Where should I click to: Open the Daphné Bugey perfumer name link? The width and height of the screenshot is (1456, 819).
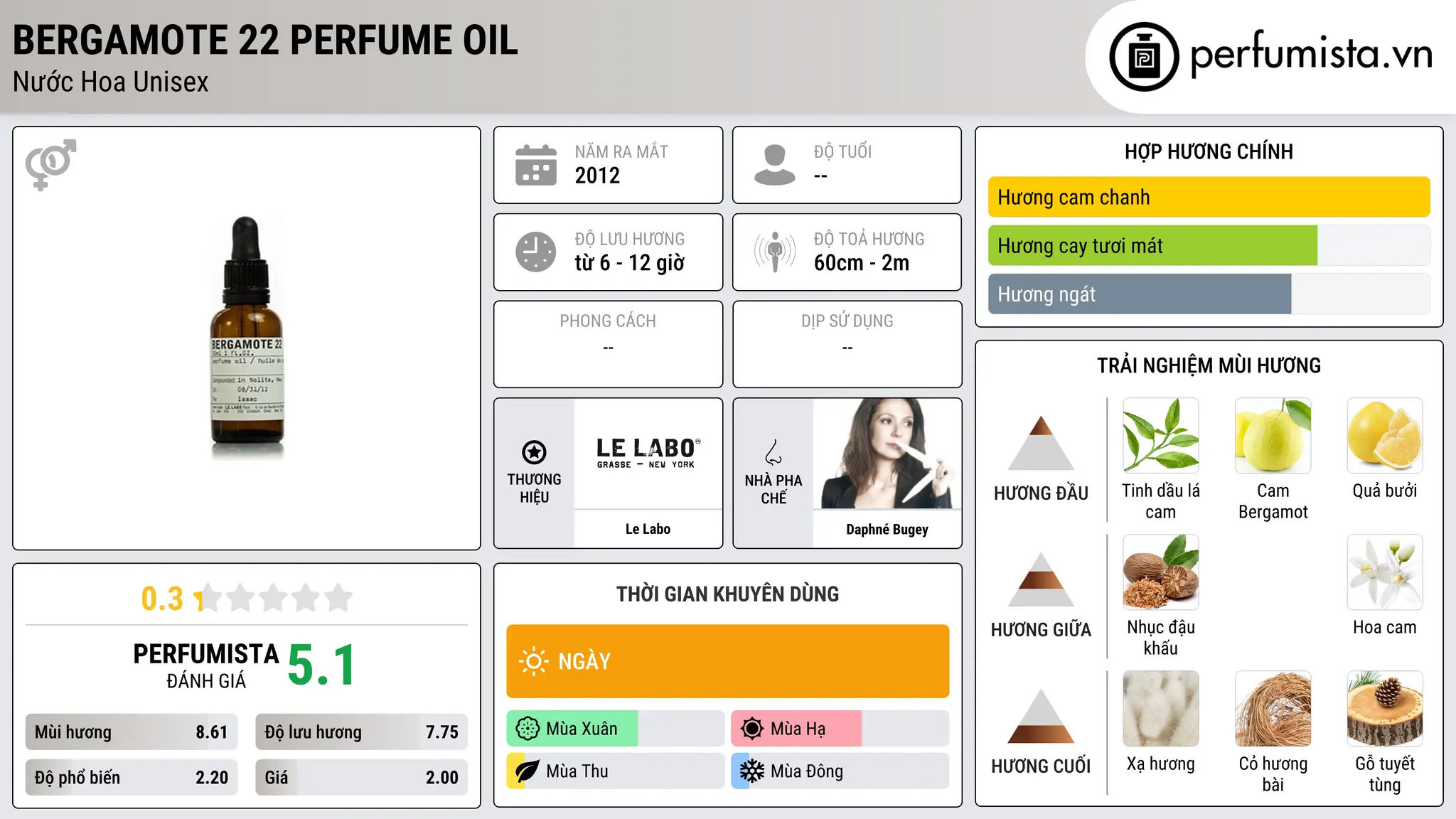point(887,530)
